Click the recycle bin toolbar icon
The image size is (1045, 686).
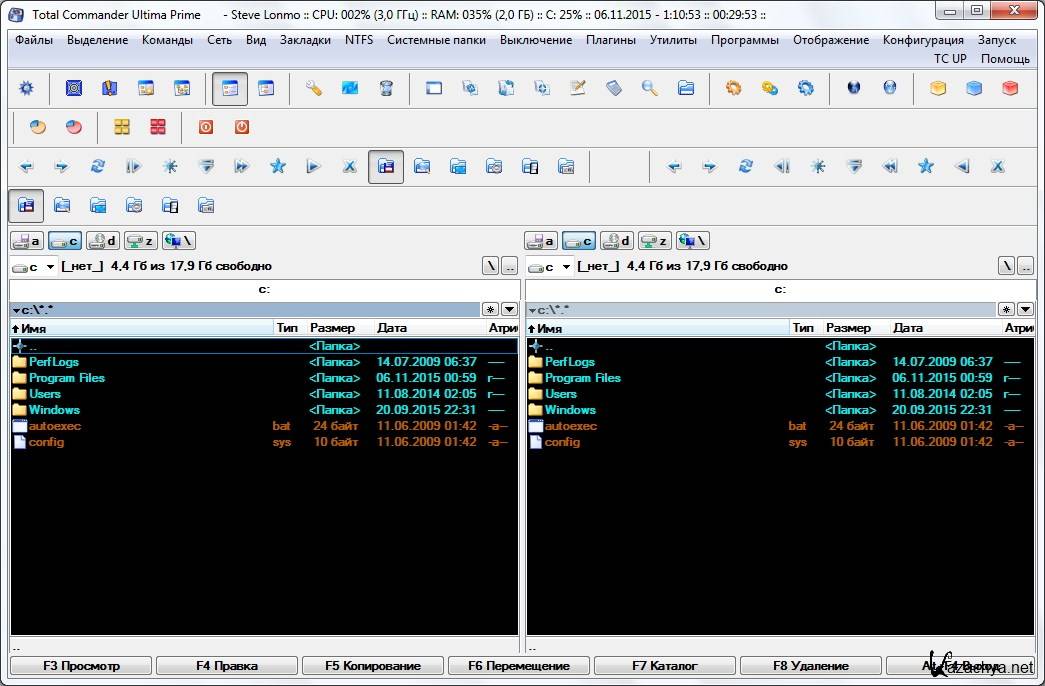pyautogui.click(x=386, y=89)
